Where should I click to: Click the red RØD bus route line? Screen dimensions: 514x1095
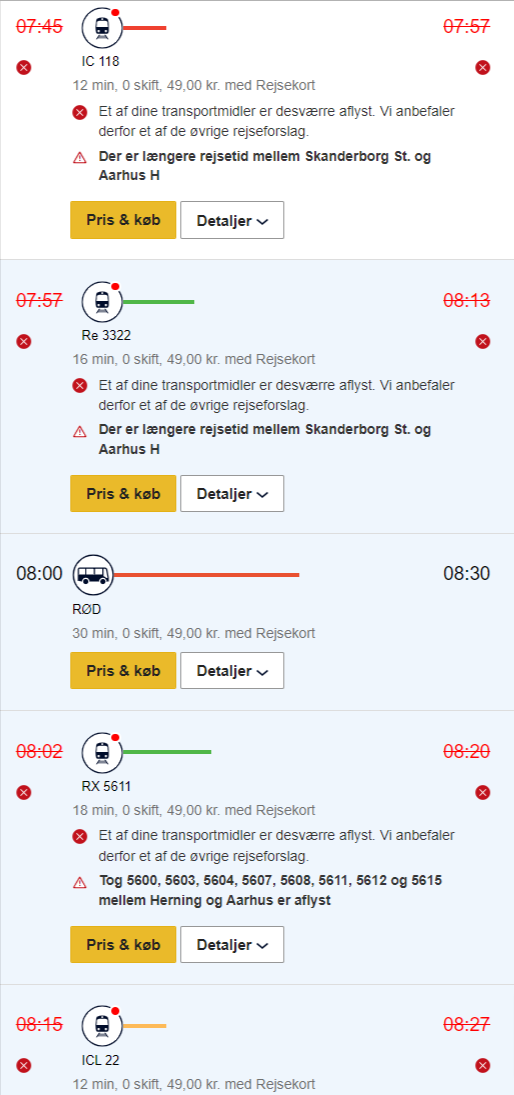206,575
